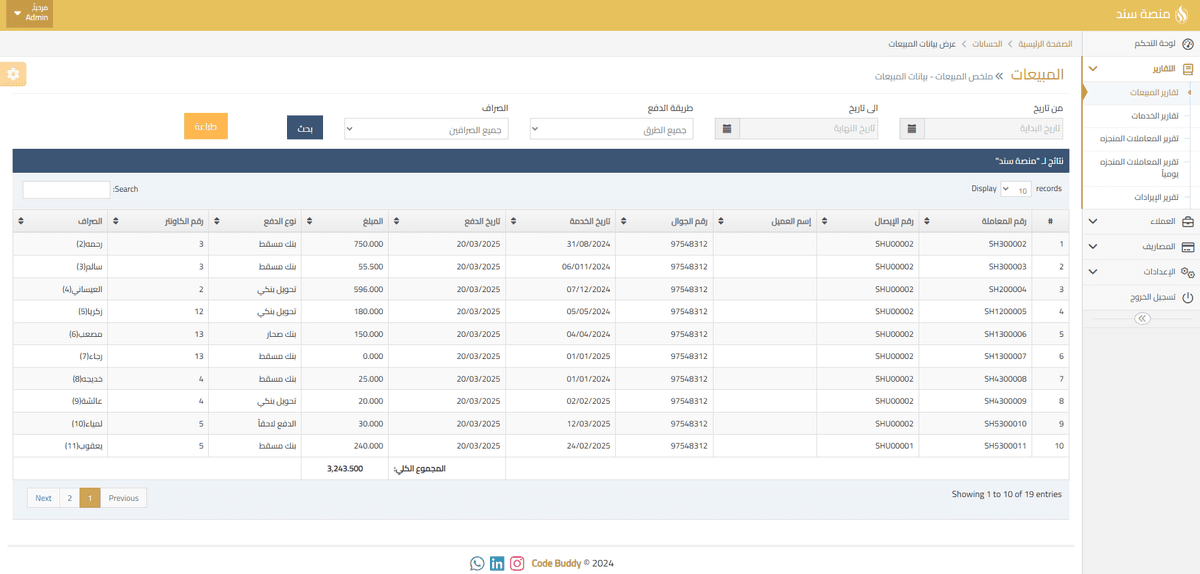Focus the تاريخ النهاية date field
The height and width of the screenshot is (574, 1200).
click(809, 128)
